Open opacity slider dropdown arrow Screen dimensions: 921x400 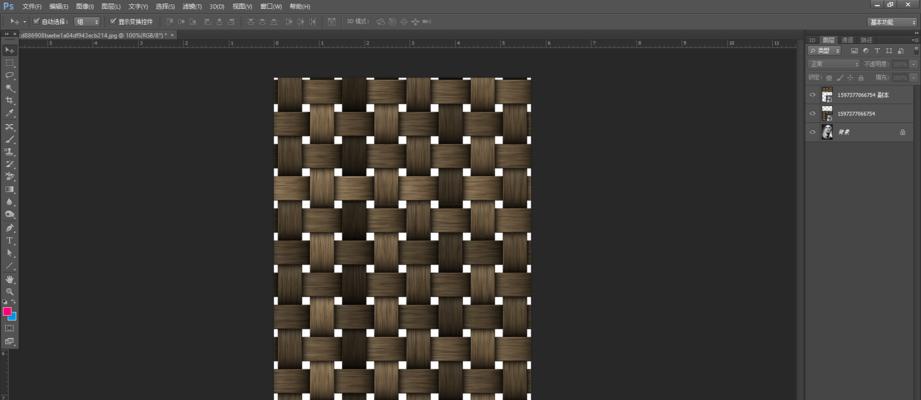click(x=913, y=64)
